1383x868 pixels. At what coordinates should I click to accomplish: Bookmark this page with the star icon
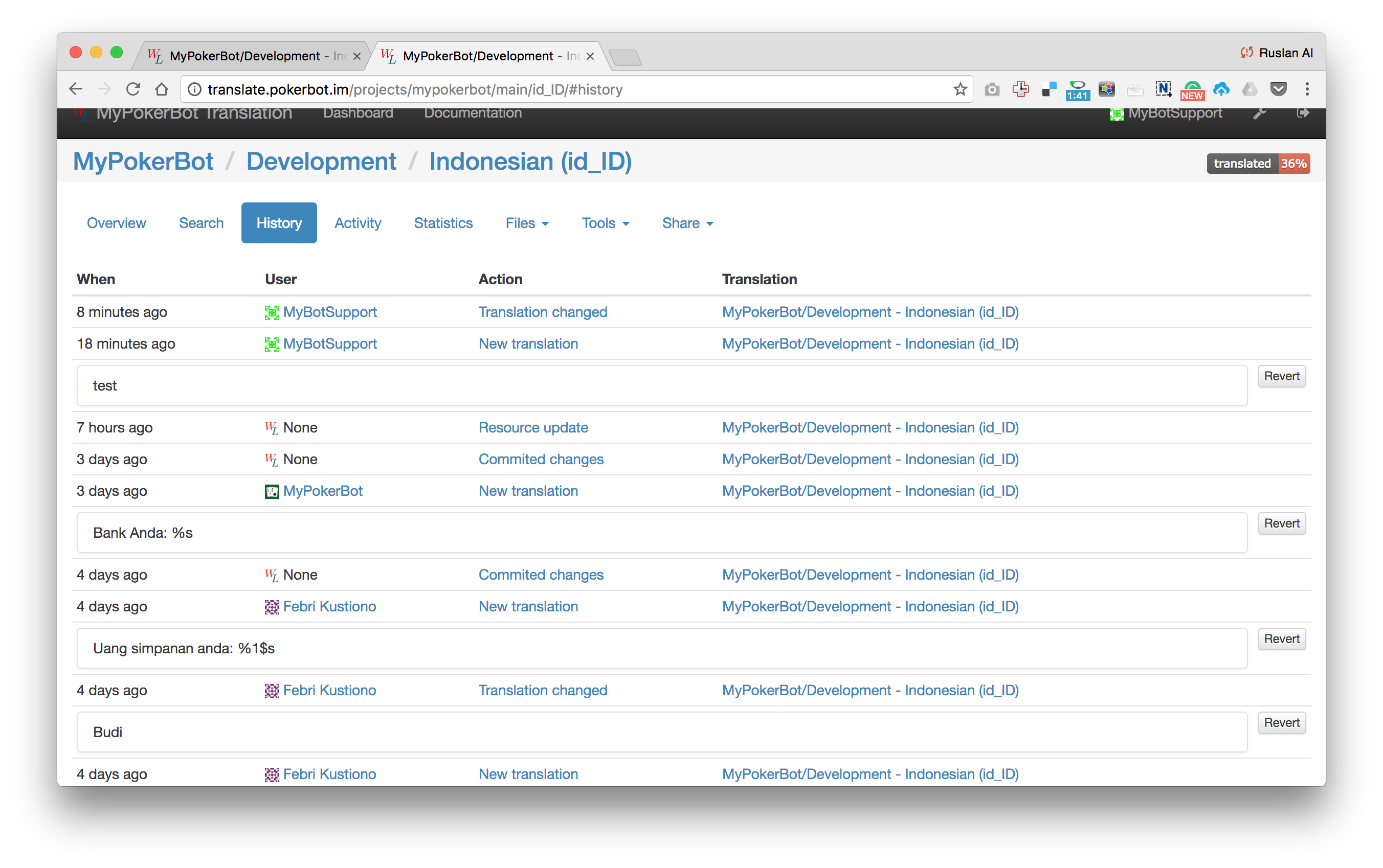[x=960, y=89]
